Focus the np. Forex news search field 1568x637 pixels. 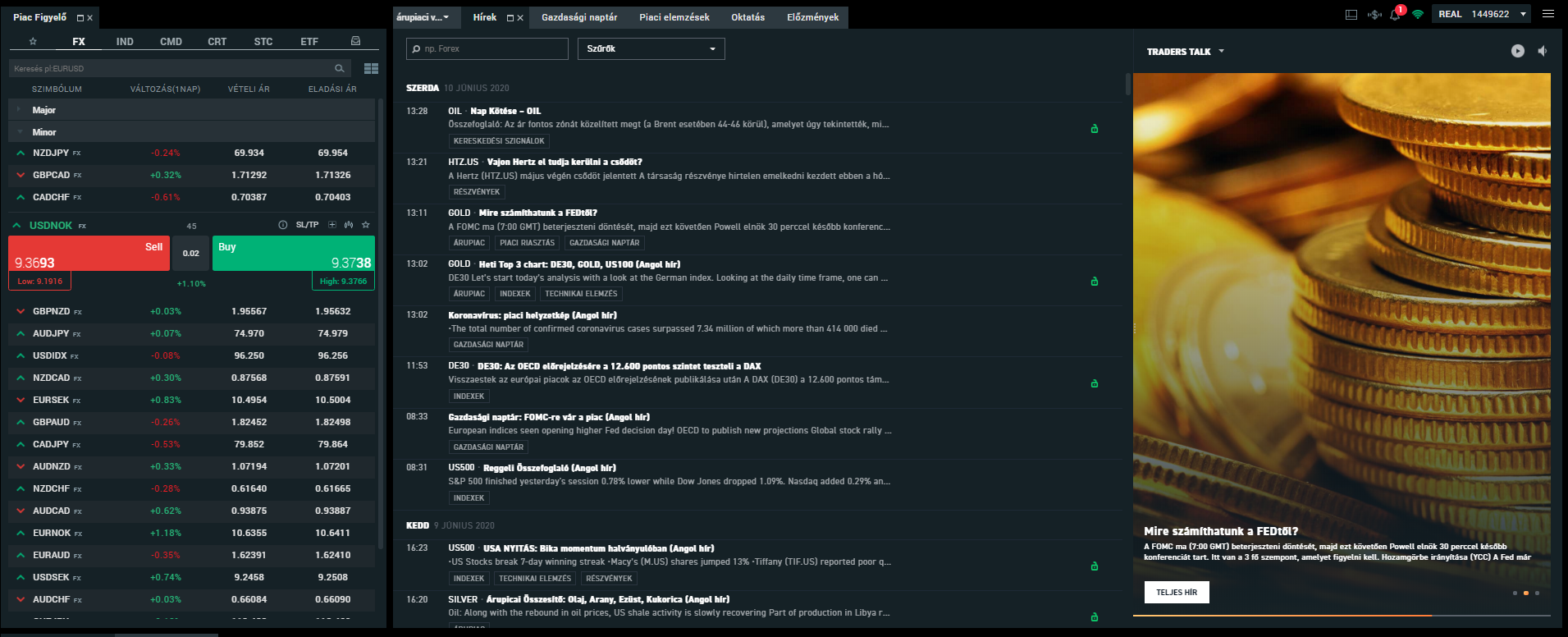point(487,48)
